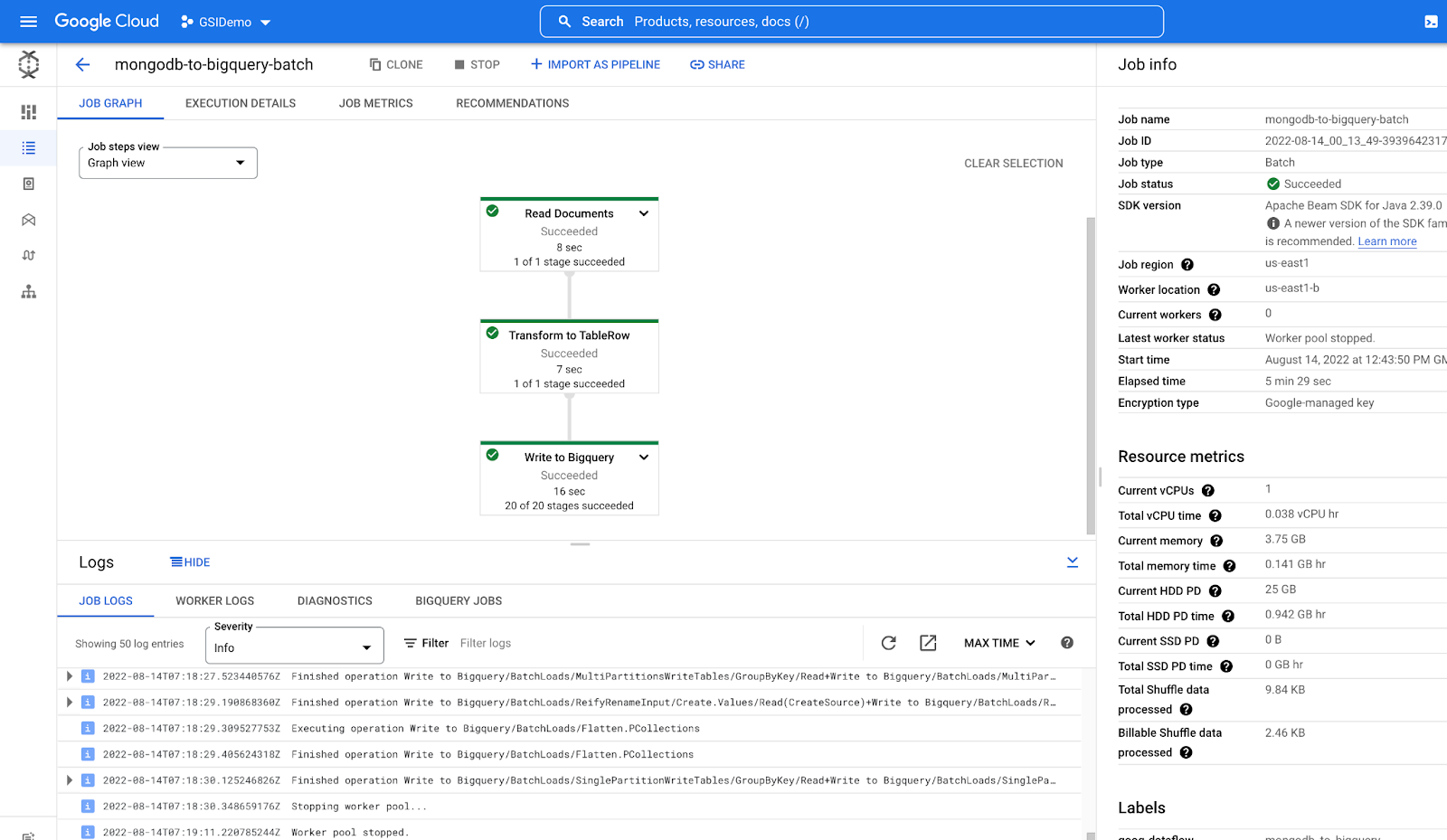Expand the 07:18:27 MultiPartitionsWriteTables log entry
1447x840 pixels.
point(70,676)
